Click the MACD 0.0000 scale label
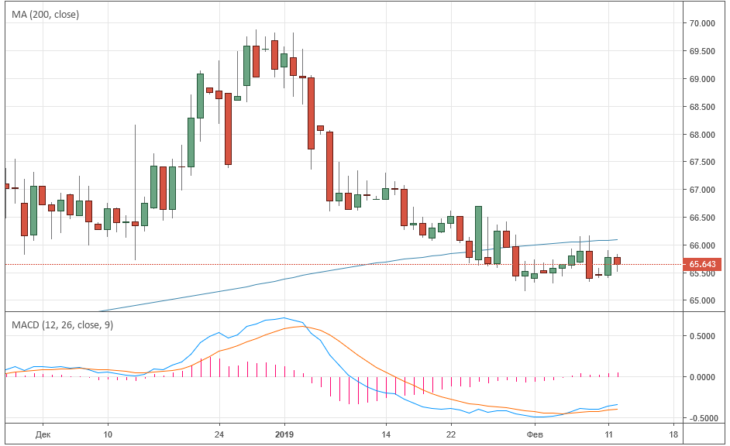730x446 pixels. coord(702,377)
